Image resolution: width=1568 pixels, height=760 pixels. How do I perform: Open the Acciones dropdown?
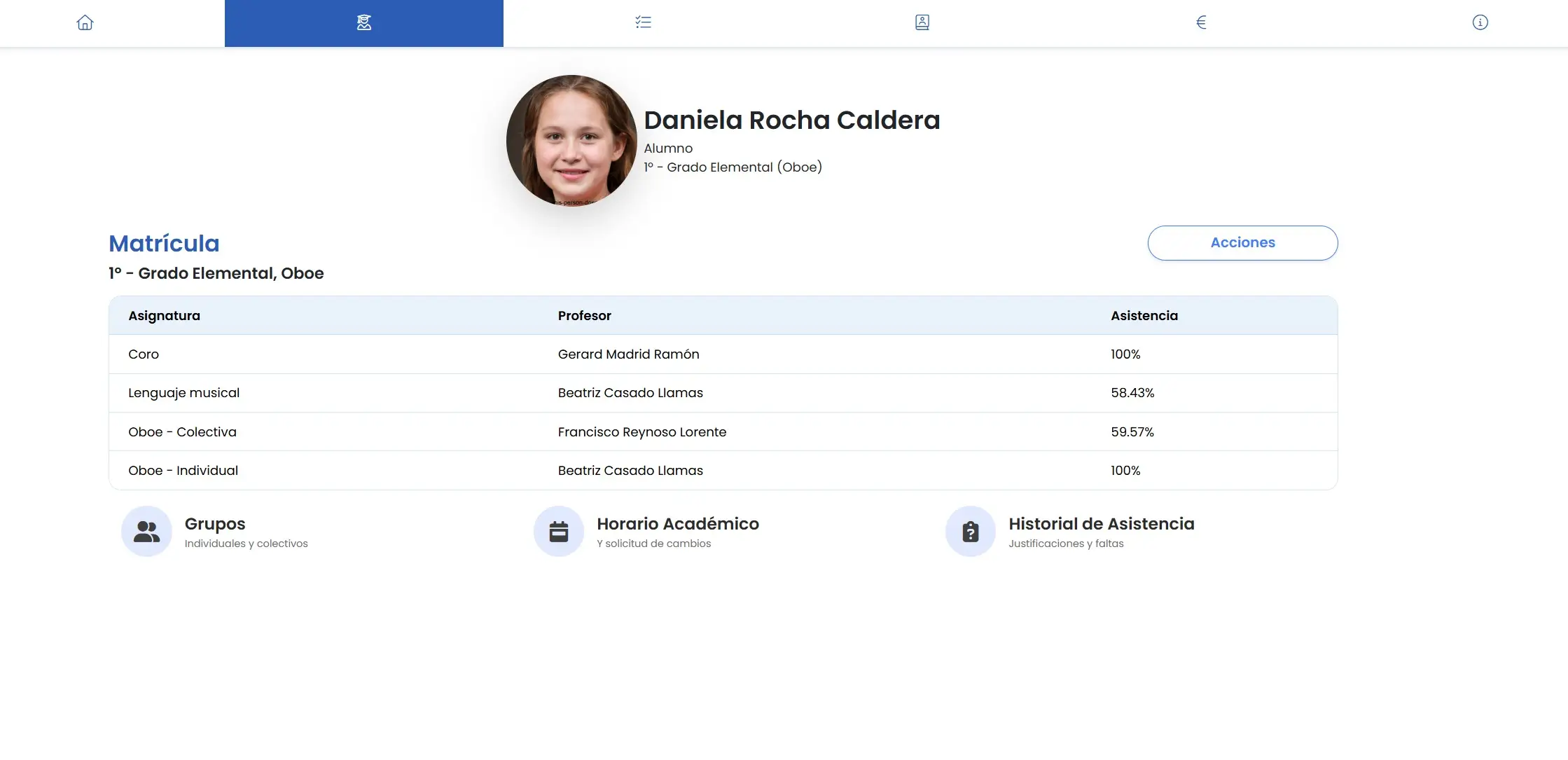pyautogui.click(x=1242, y=242)
